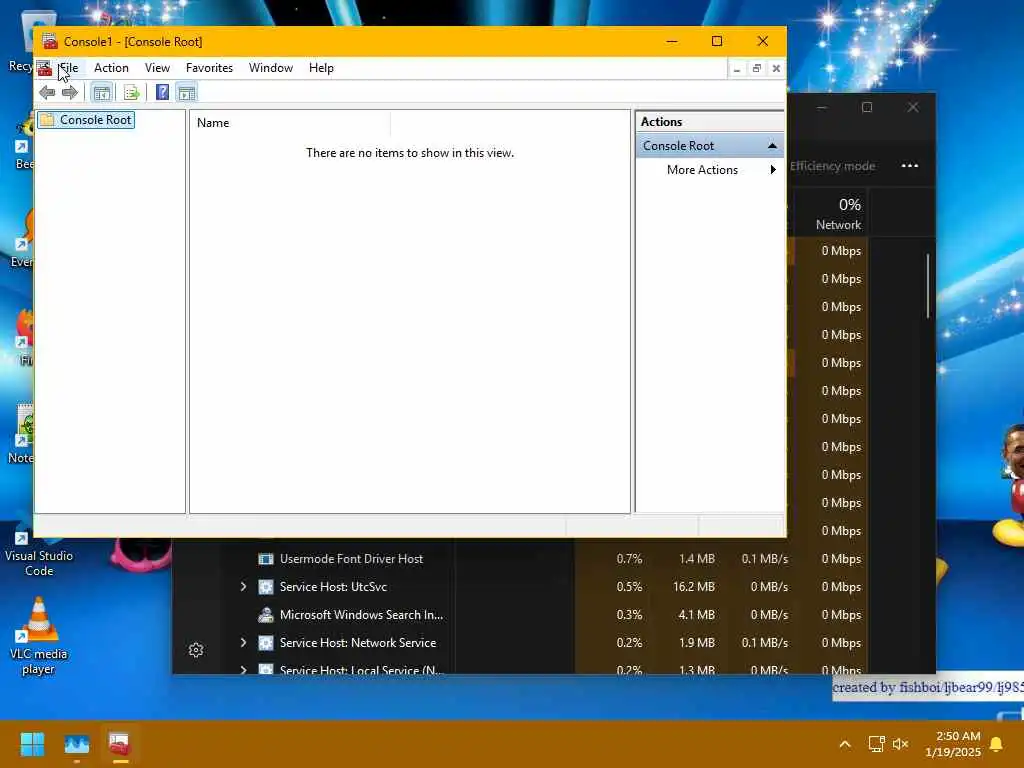Switch to Task Manager taskbar icon
This screenshot has height=768, width=1024.
pos(76,744)
